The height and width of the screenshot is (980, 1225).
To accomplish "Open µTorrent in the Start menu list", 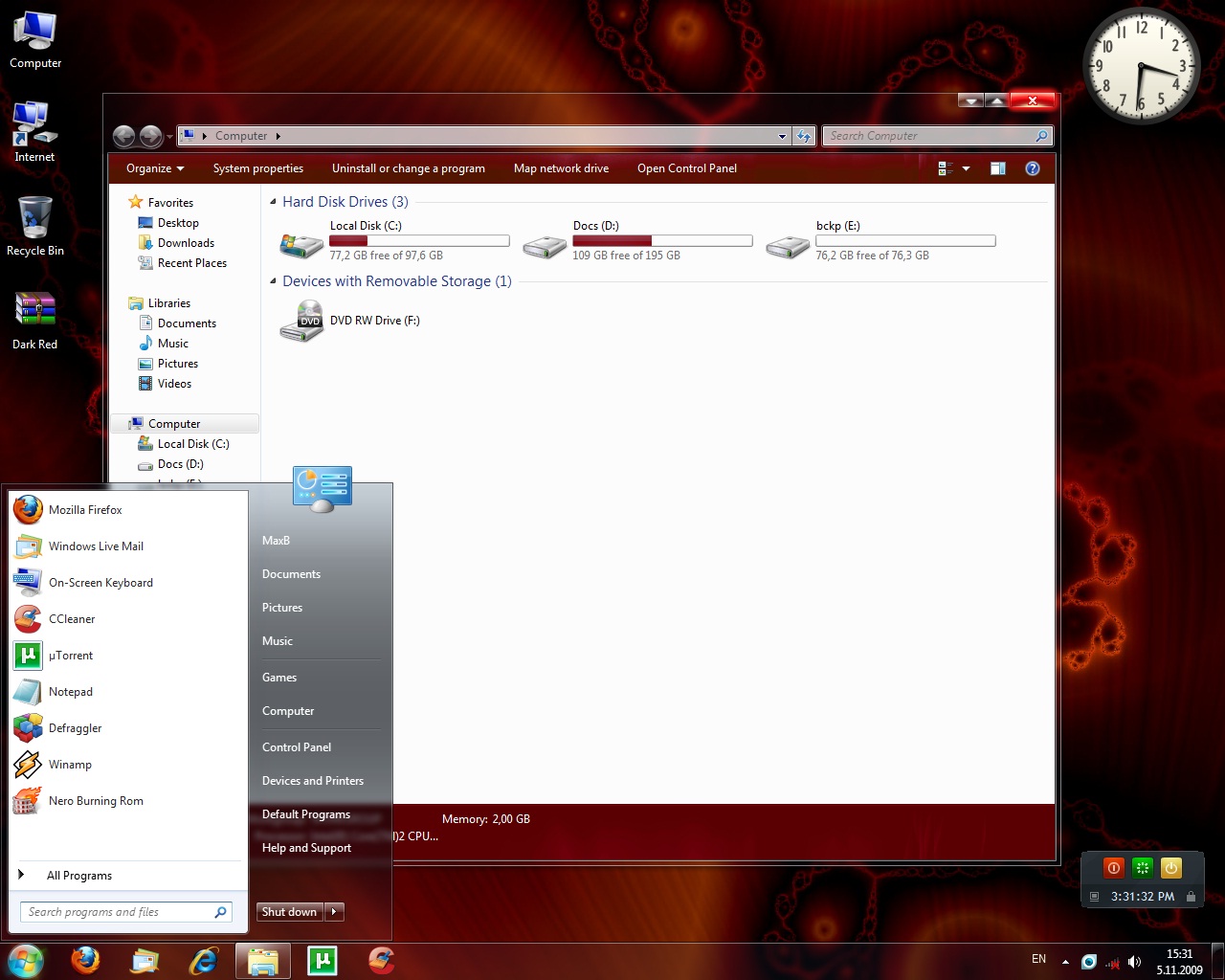I will point(127,656).
